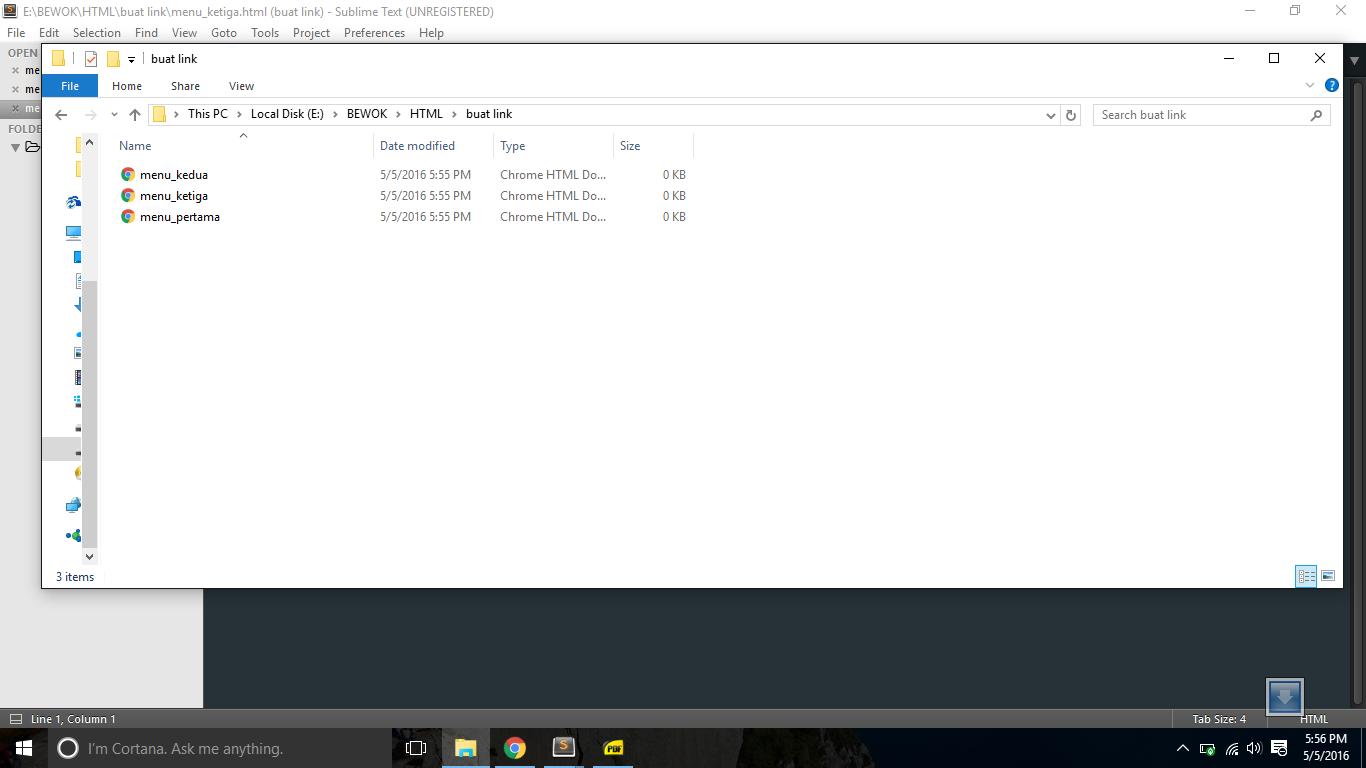Screen dimensions: 1366x768
Task: Expand the chevron after This PC in address bar
Action: [238, 114]
